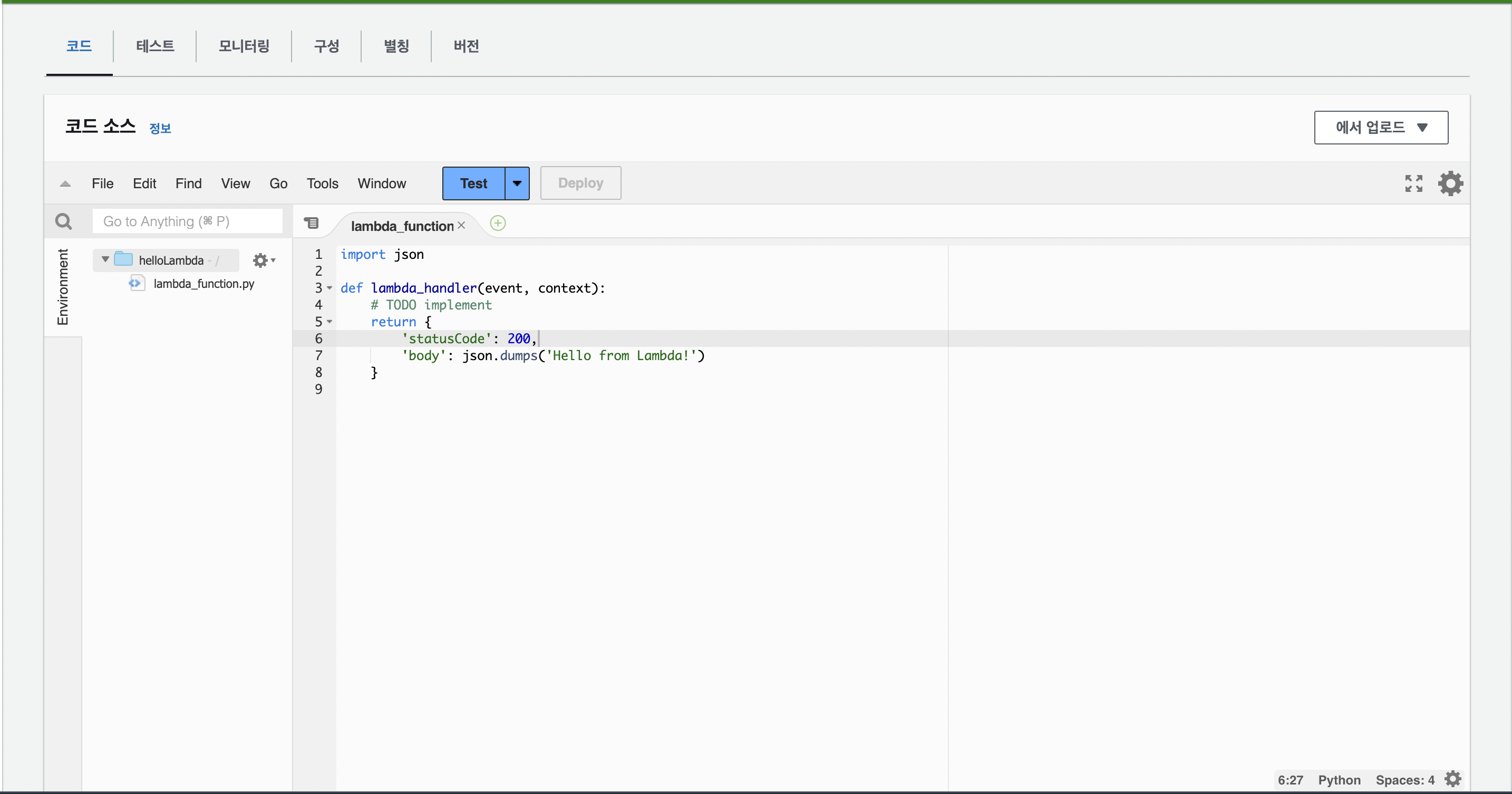Toggle fullscreen editor mode icon
This screenshot has height=794, width=1512.
coord(1413,183)
